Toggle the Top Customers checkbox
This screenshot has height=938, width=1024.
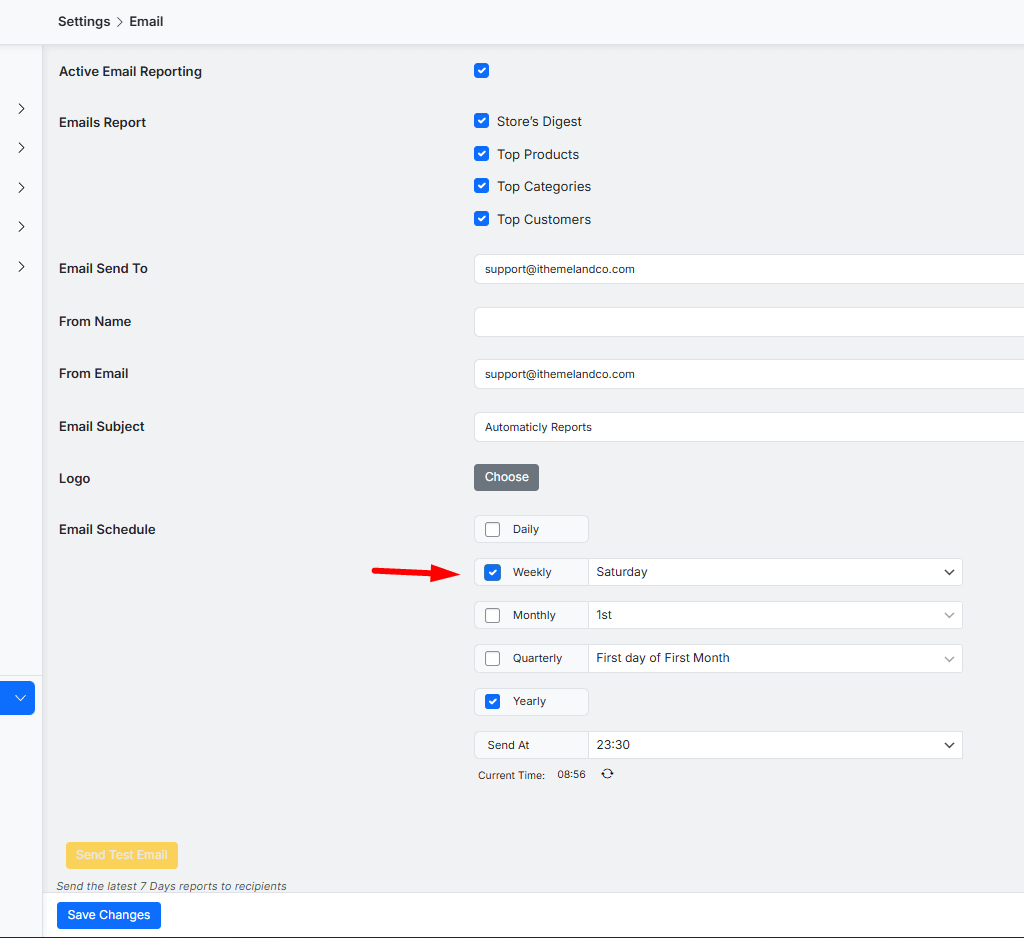(x=481, y=219)
